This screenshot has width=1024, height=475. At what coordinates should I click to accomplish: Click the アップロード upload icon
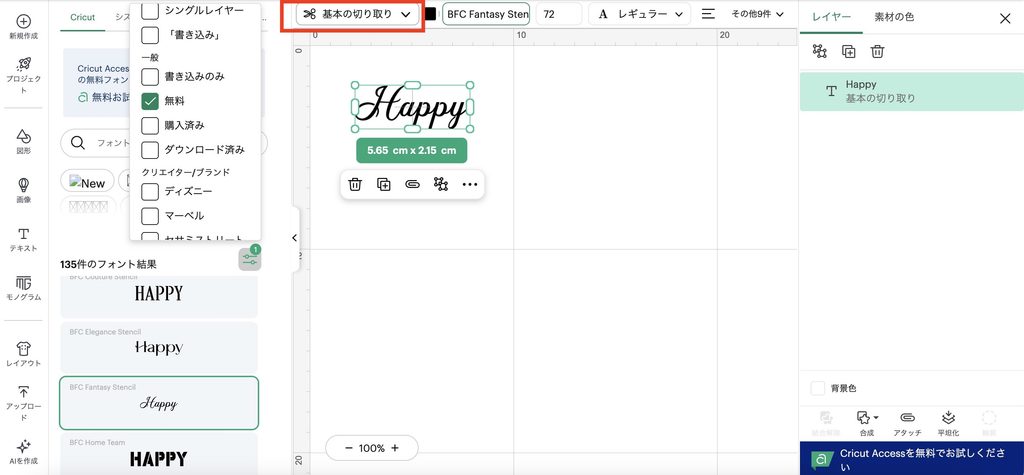click(24, 392)
